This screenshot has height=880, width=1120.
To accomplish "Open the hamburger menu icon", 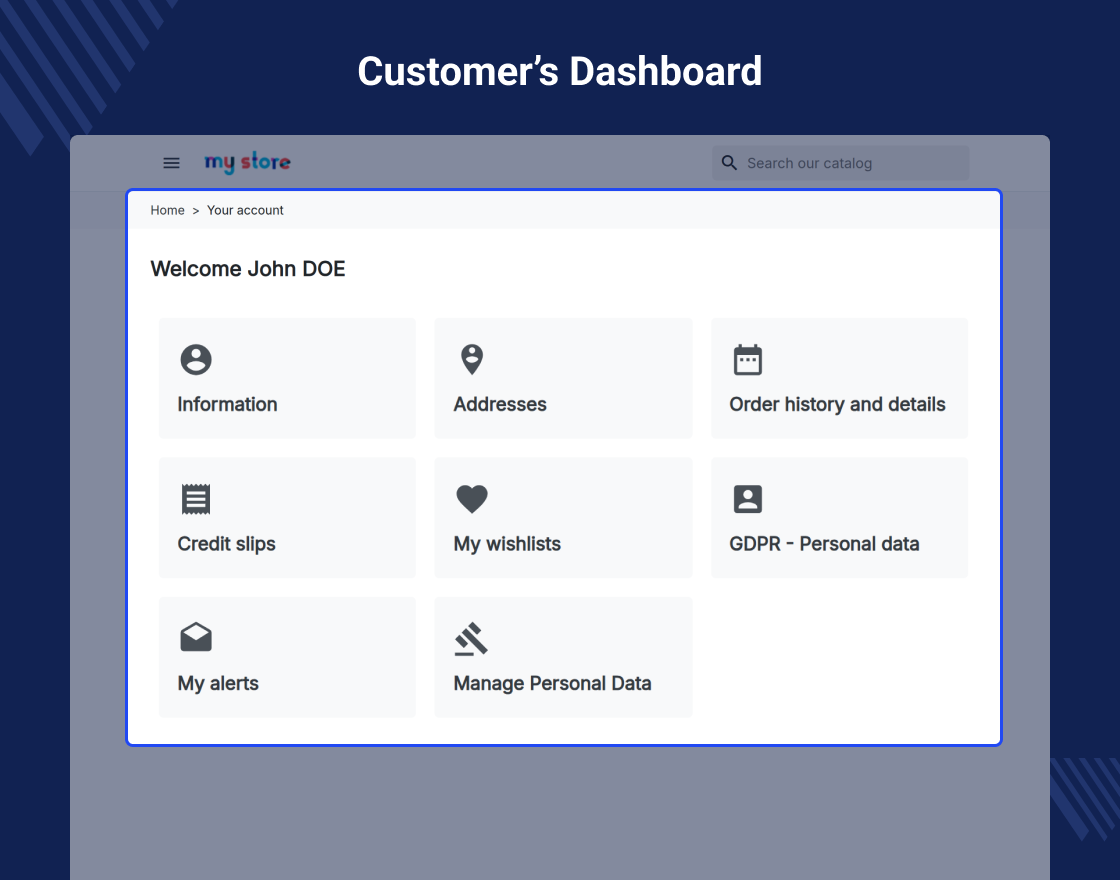I will (171, 163).
